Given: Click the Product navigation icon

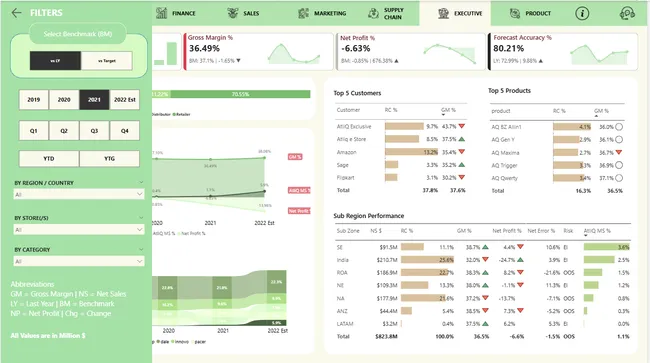Looking at the screenshot, I should [515, 13].
